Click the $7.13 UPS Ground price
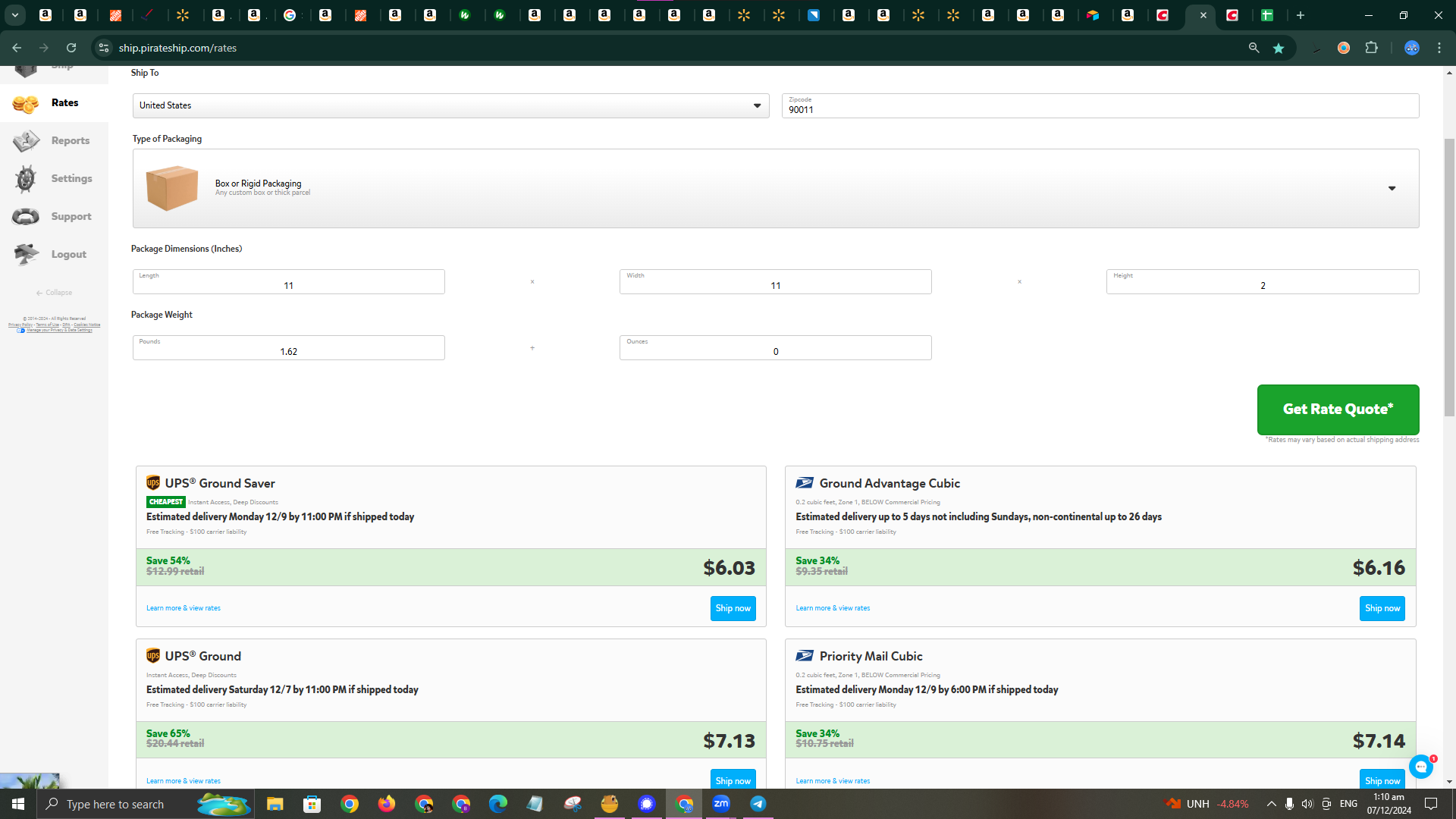This screenshot has width=1456, height=819. click(729, 740)
